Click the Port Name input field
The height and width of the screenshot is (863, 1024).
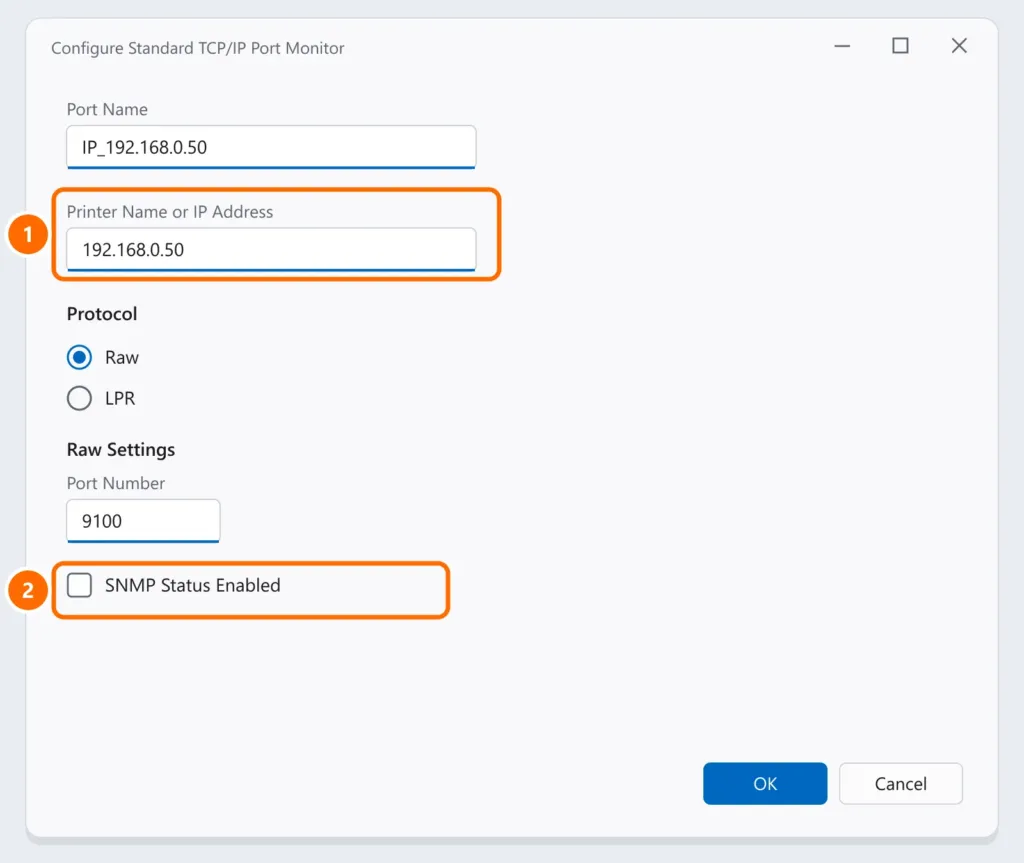click(271, 147)
